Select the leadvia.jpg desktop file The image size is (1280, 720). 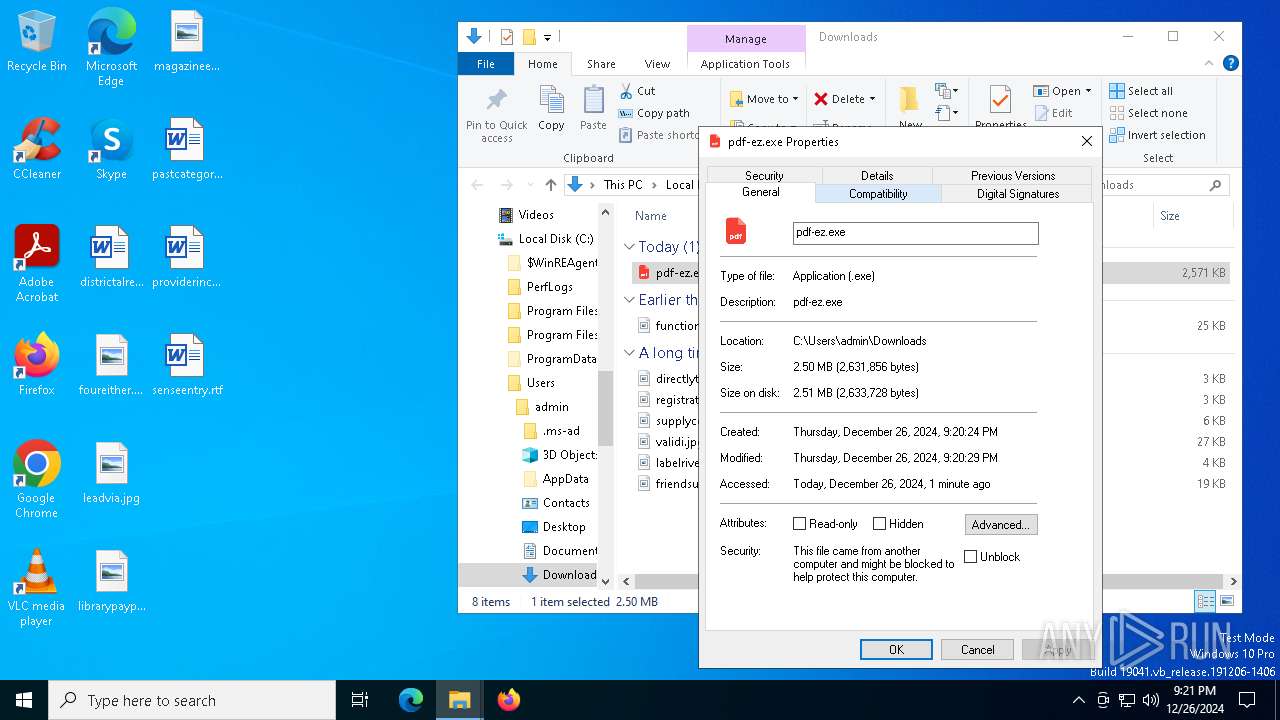click(x=111, y=473)
